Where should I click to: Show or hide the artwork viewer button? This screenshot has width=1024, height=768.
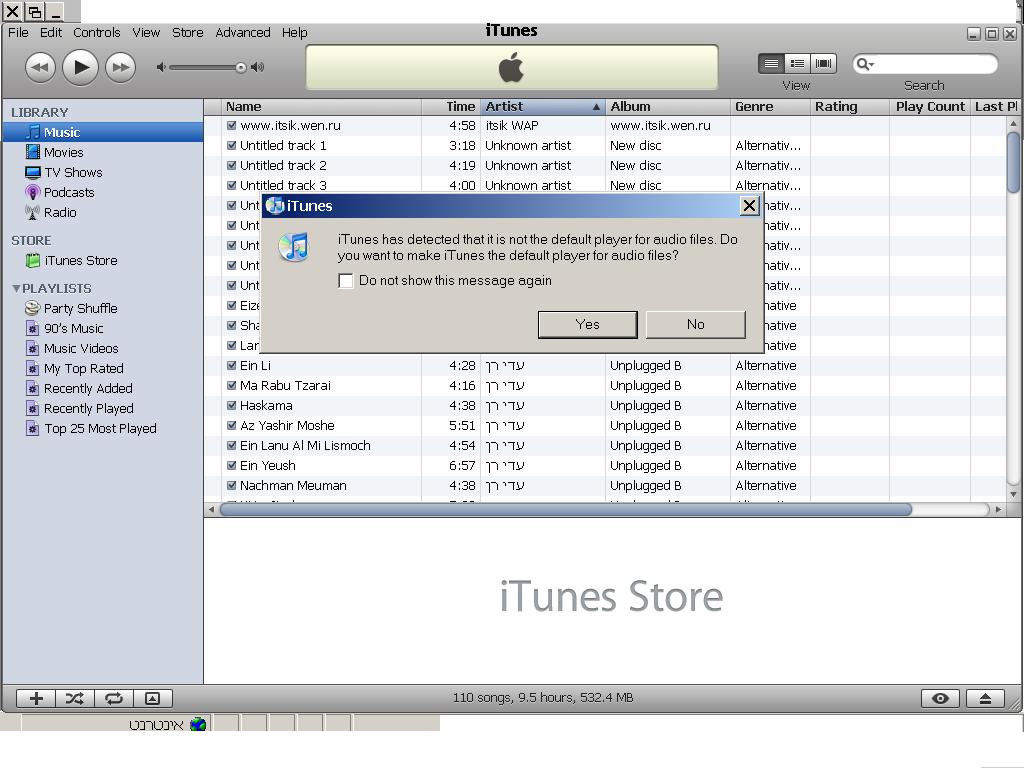[x=152, y=698]
